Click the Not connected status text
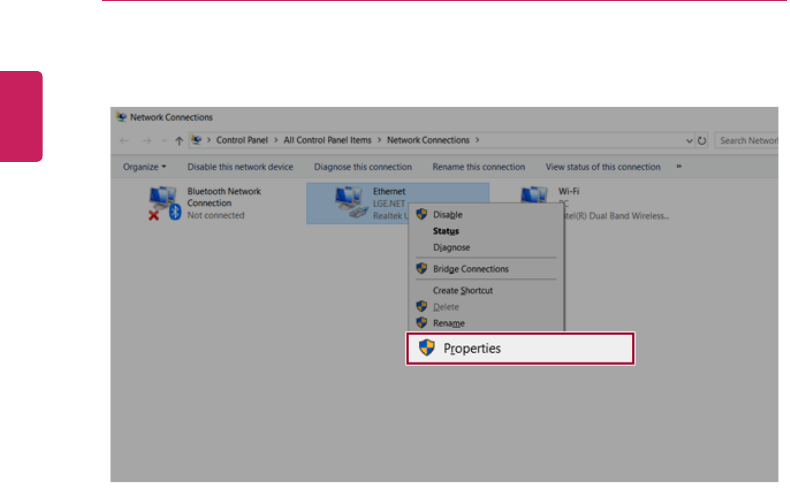The image size is (790, 504). click(216, 215)
